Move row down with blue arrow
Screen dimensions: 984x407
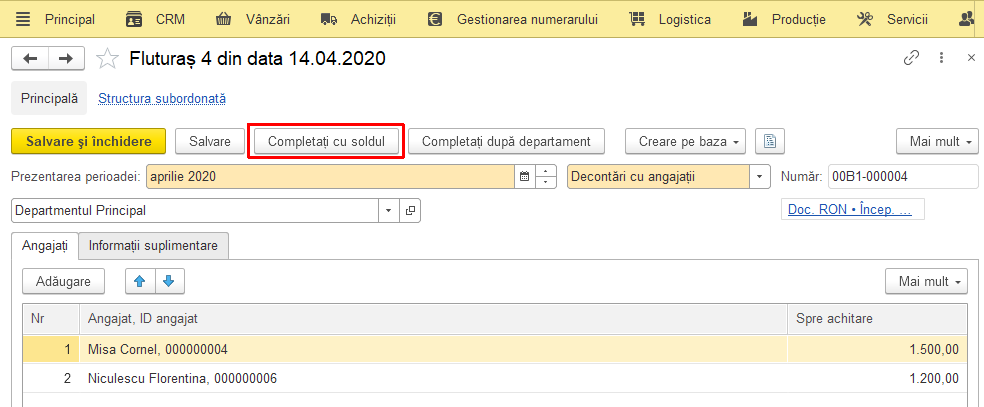click(x=169, y=282)
